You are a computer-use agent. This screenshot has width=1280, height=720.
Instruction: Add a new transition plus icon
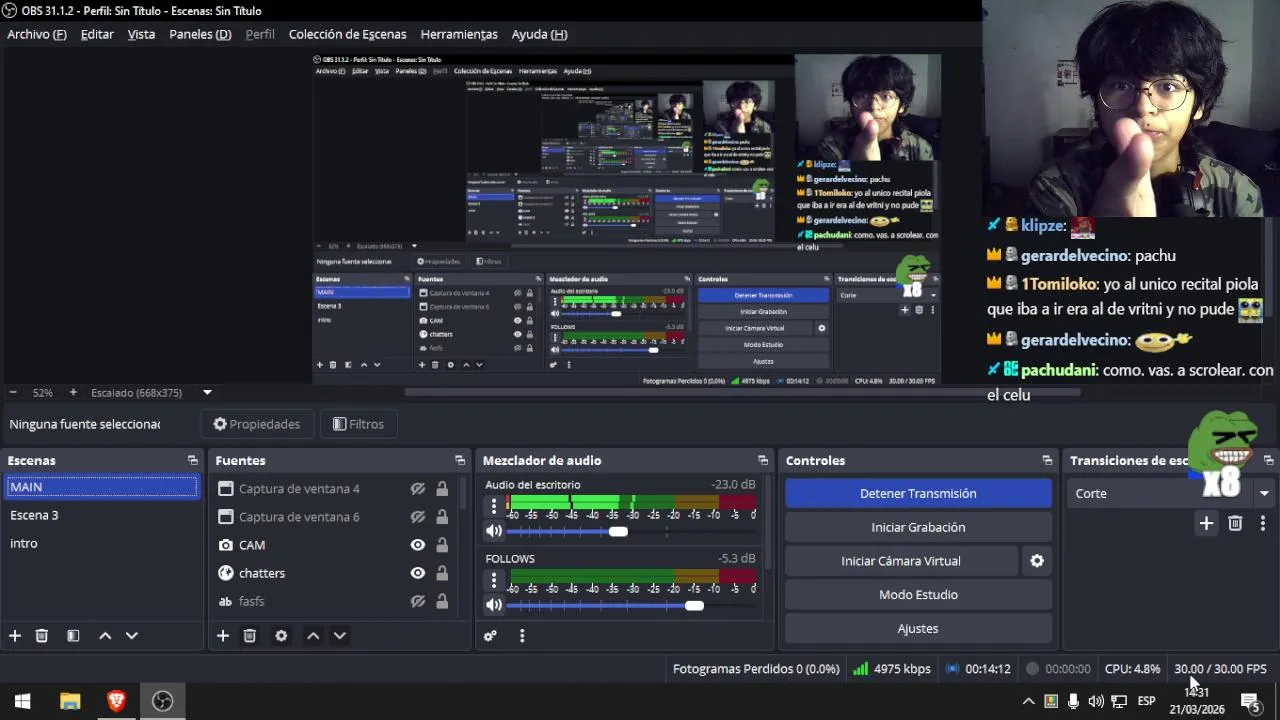click(x=1206, y=523)
